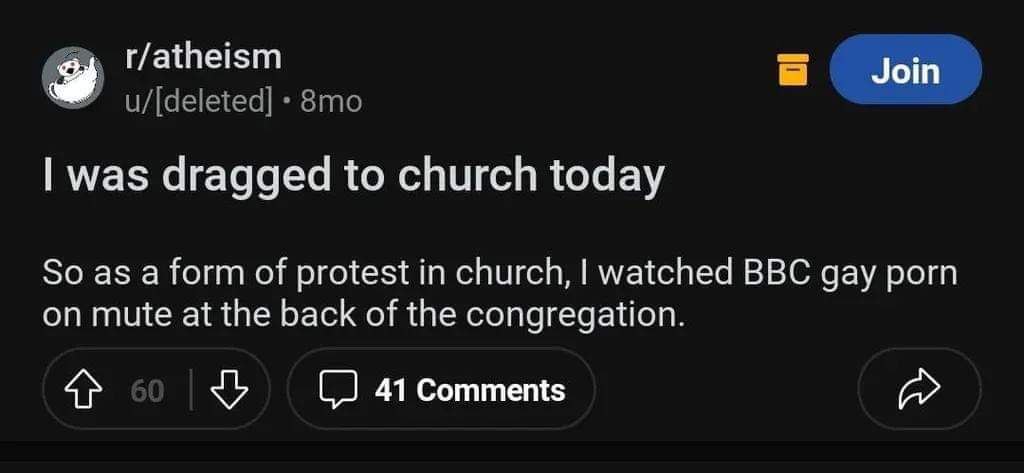The height and width of the screenshot is (473, 1024).
Task: Click the 8mo post timestamp
Action: tap(331, 100)
